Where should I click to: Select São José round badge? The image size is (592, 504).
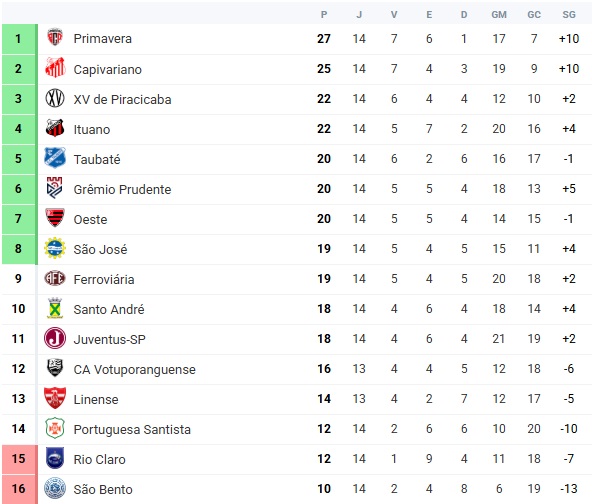click(x=55, y=248)
